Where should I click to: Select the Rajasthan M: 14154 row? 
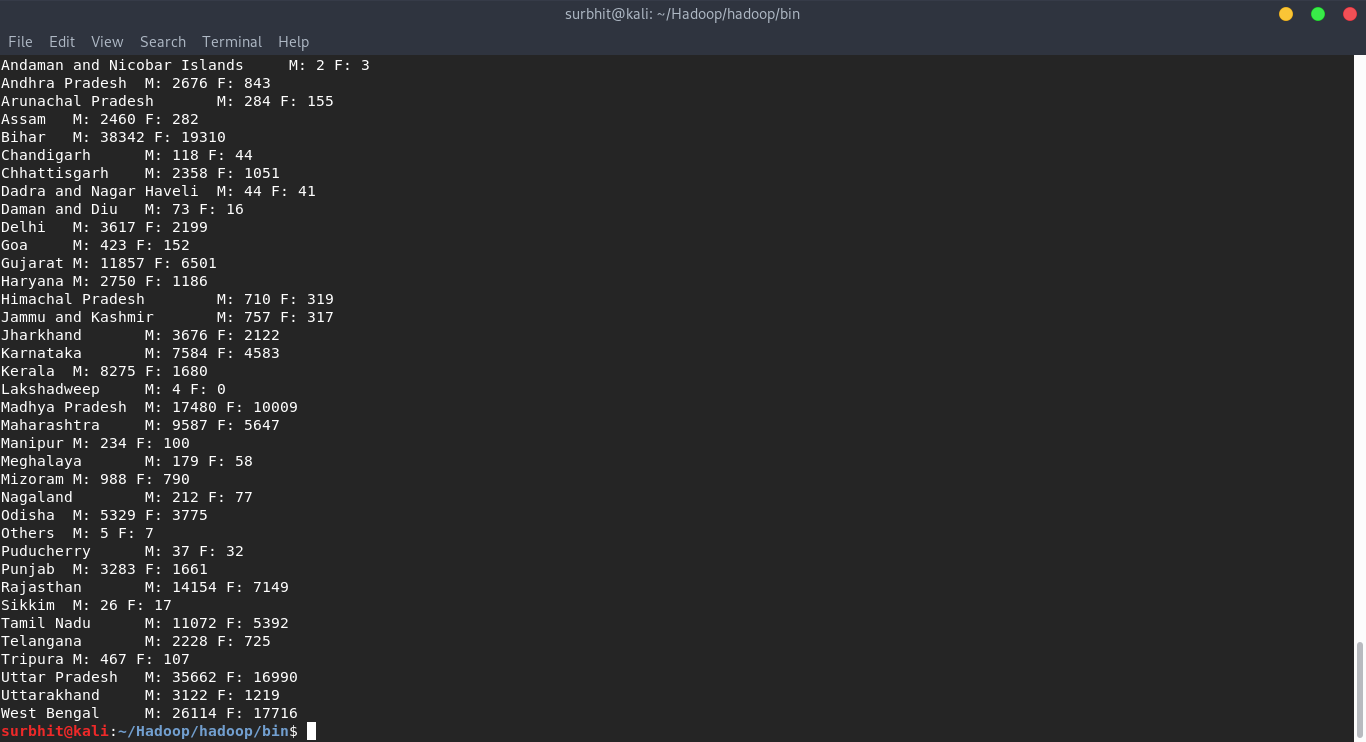click(x=145, y=587)
